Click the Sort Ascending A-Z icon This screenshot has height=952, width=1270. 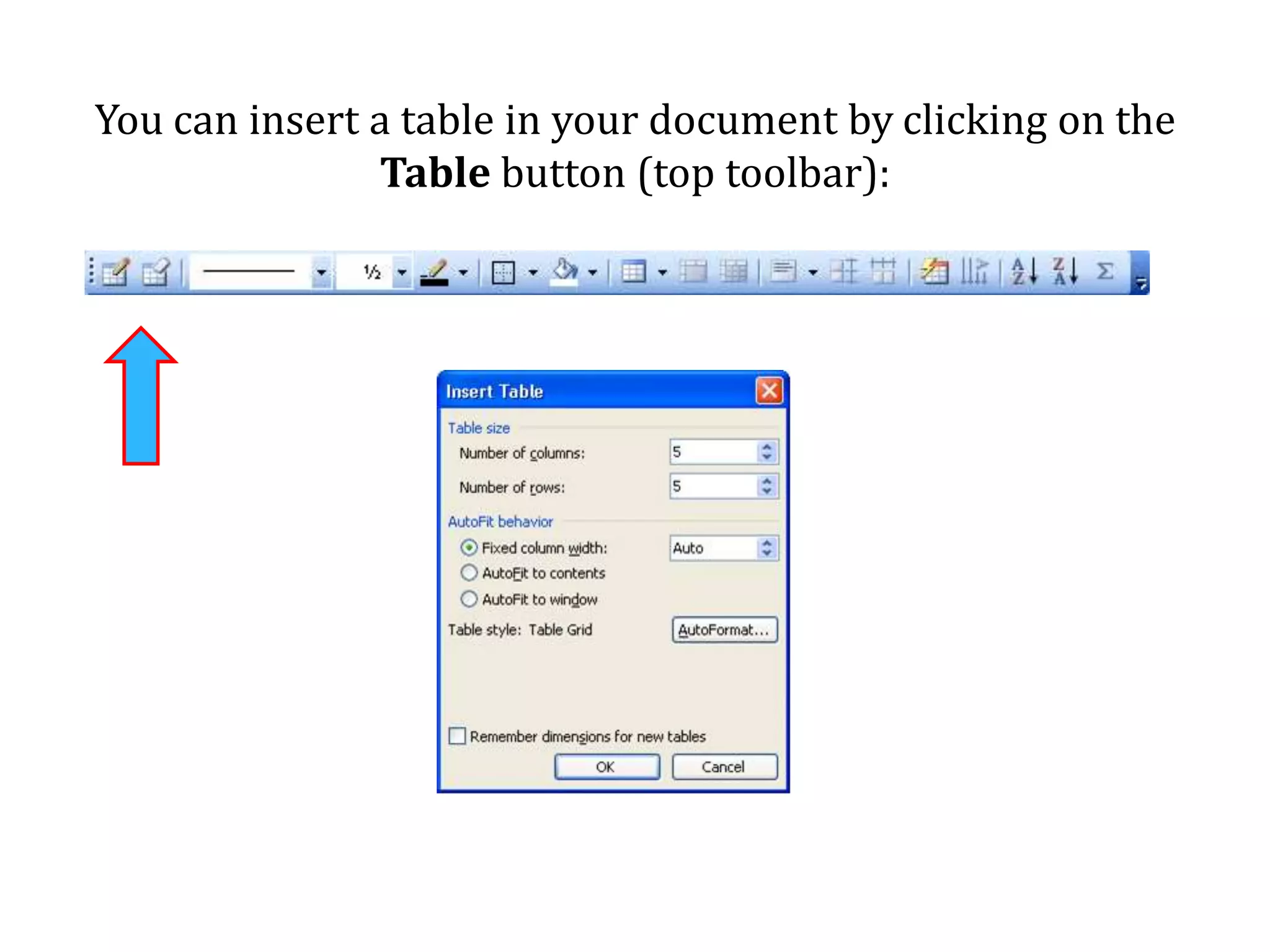coord(1024,271)
